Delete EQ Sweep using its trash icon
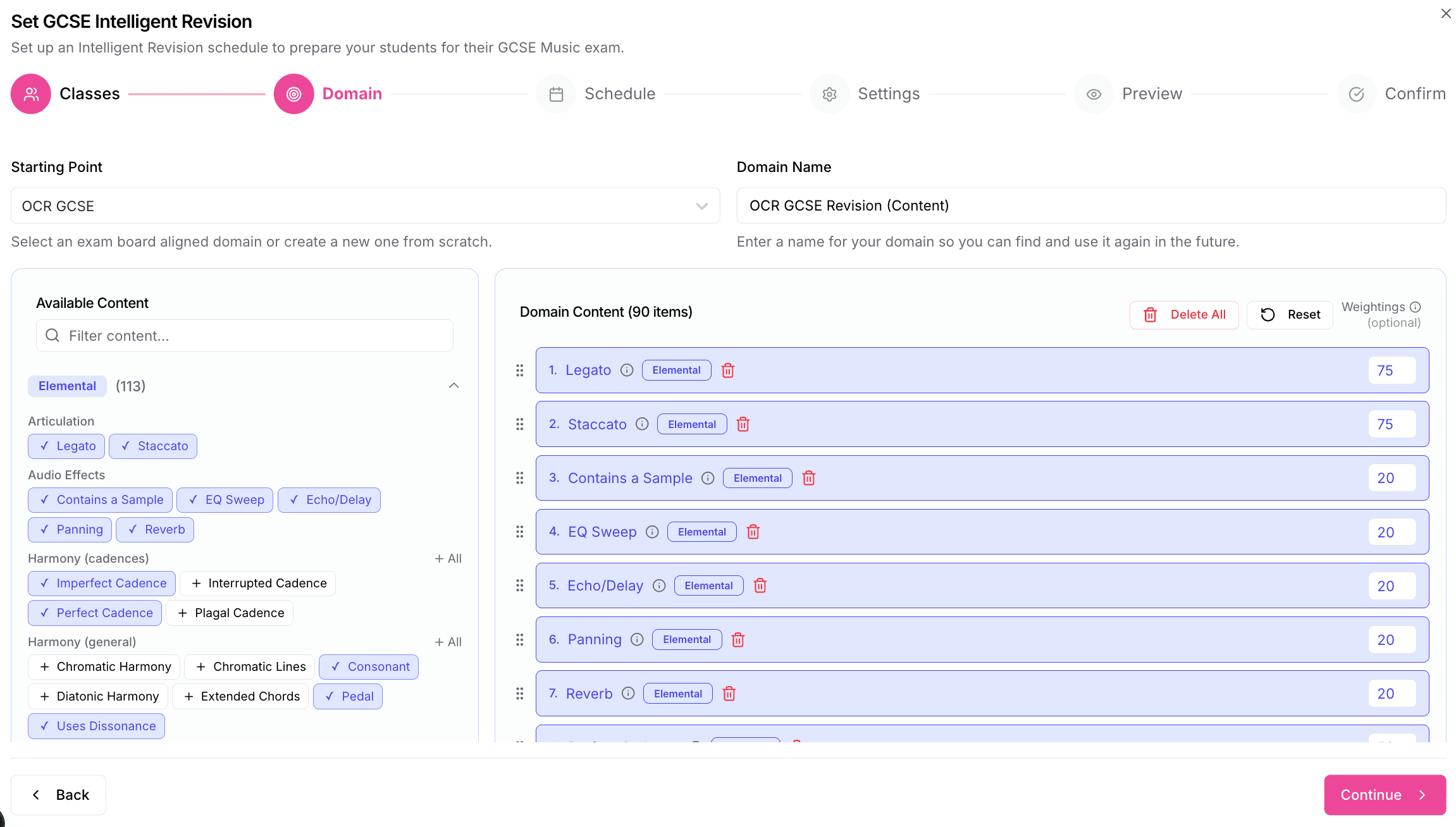 [753, 532]
